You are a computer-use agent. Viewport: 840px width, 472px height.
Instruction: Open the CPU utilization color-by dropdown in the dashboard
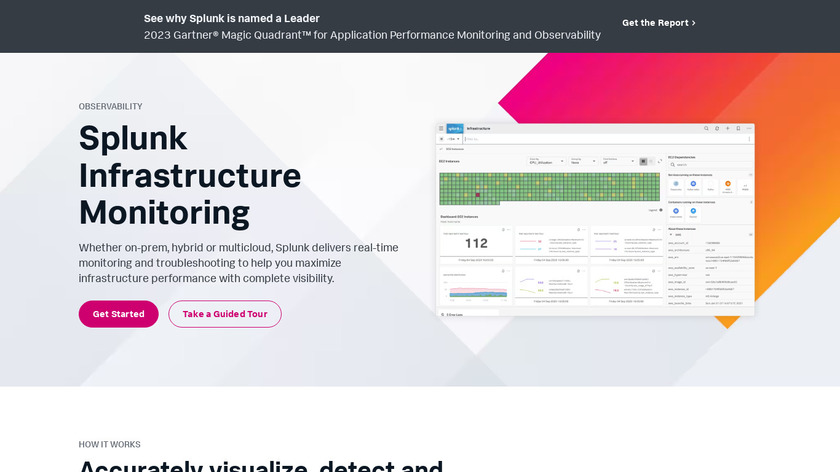pyautogui.click(x=546, y=161)
